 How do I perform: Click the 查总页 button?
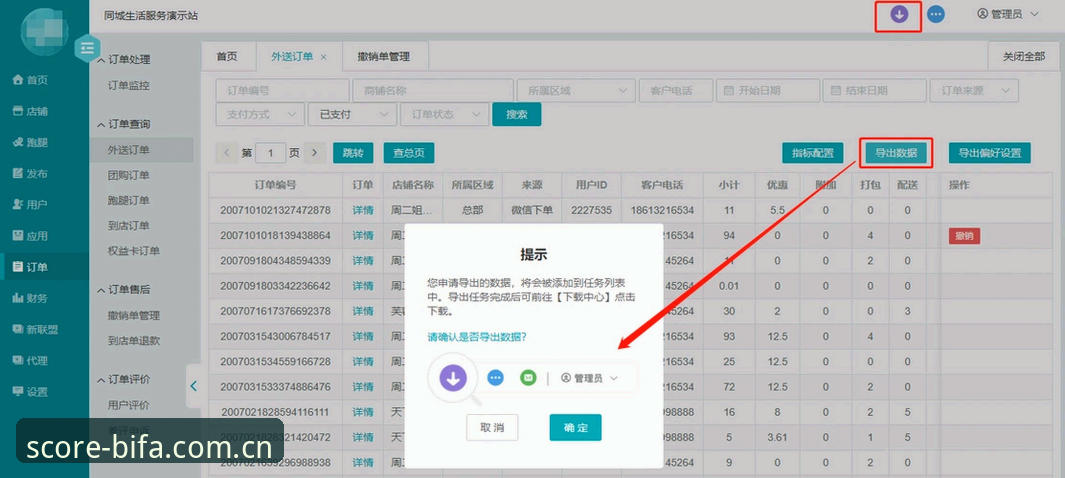pyautogui.click(x=409, y=153)
